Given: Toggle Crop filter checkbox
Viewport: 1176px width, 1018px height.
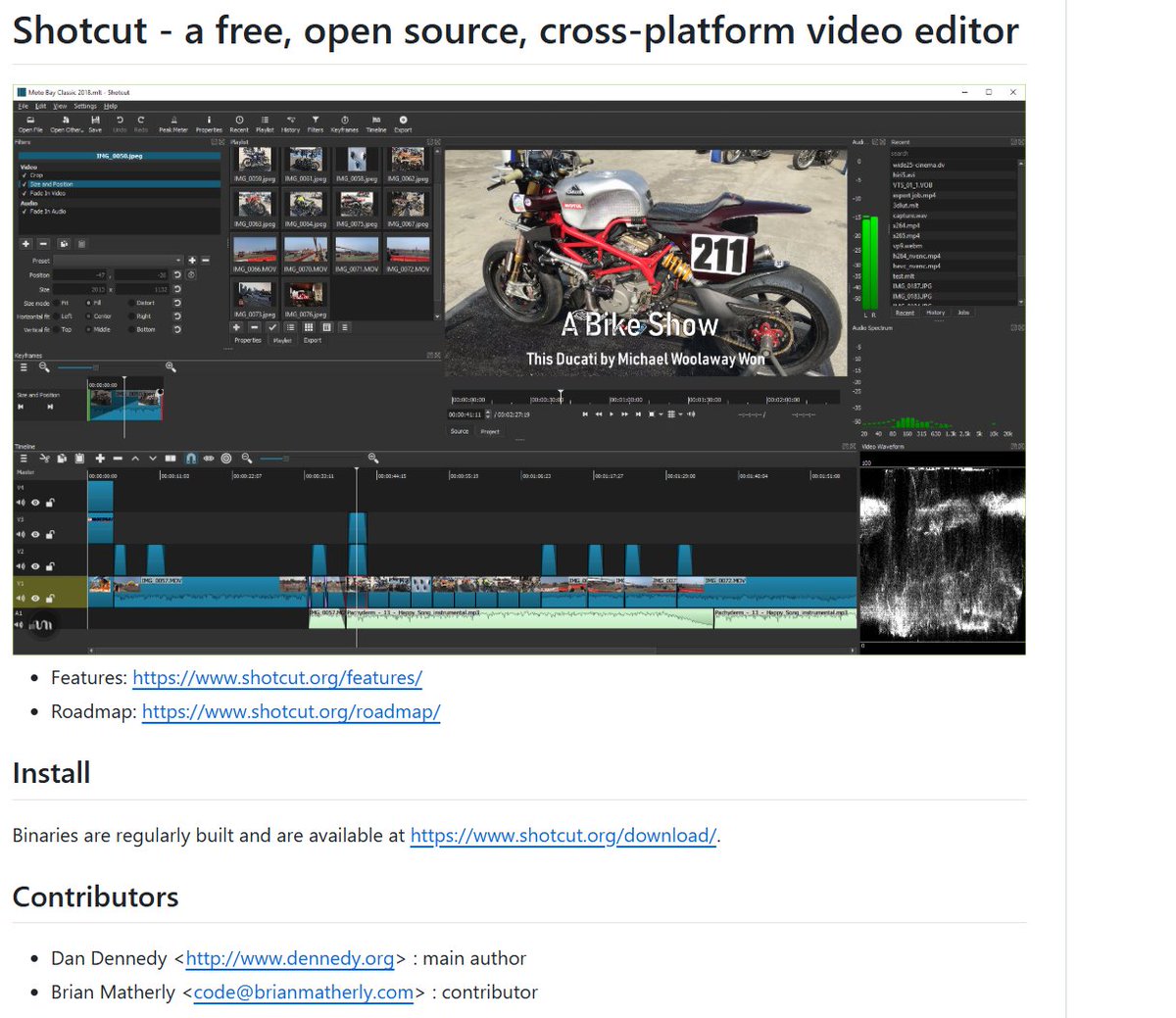Looking at the screenshot, I should (24, 175).
